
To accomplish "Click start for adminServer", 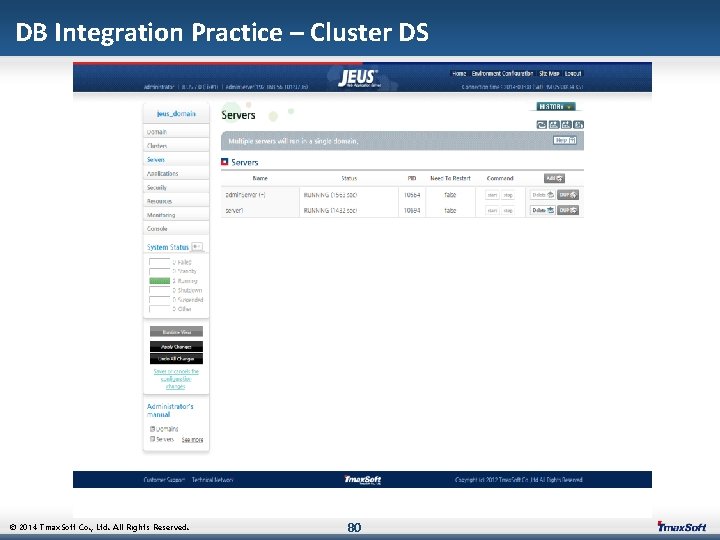I will click(x=492, y=195).
